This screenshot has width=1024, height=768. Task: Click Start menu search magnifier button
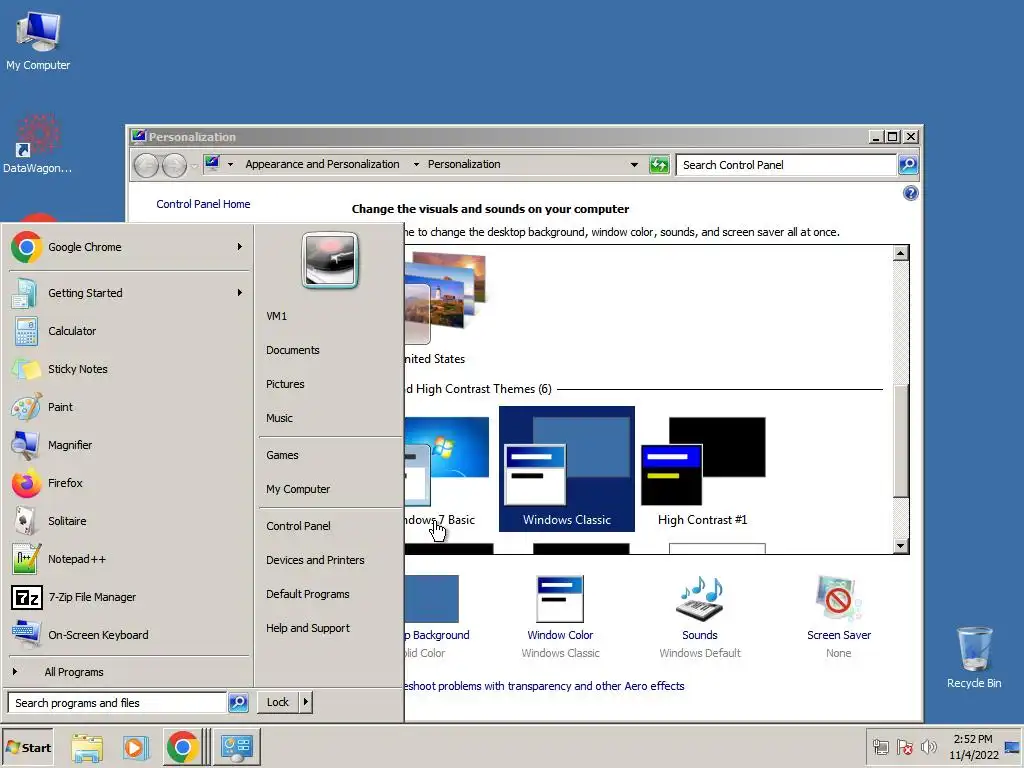click(x=238, y=703)
